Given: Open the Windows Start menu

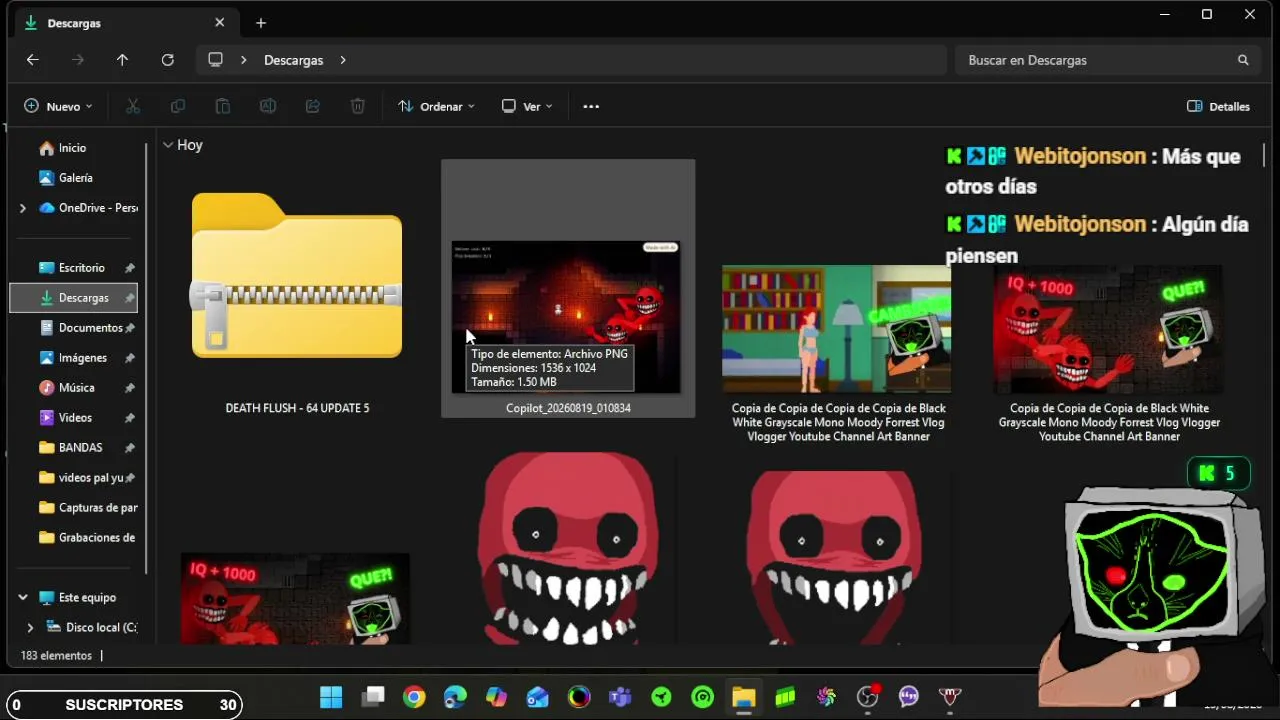Looking at the screenshot, I should coord(331,697).
